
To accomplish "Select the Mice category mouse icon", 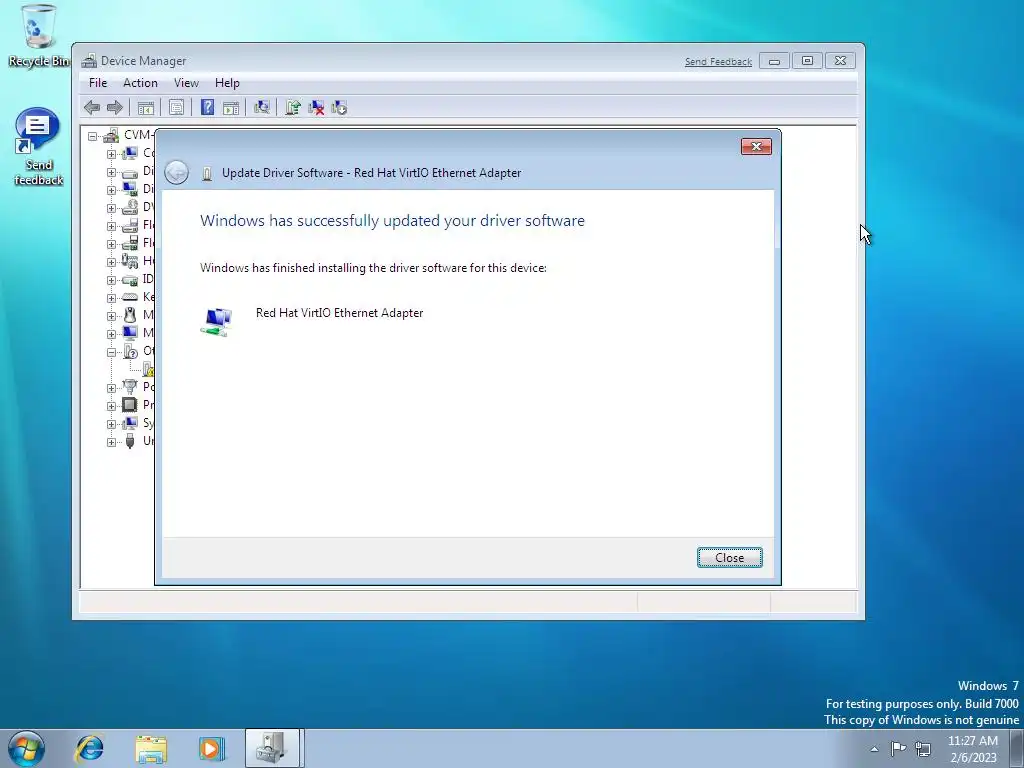I will click(130, 315).
